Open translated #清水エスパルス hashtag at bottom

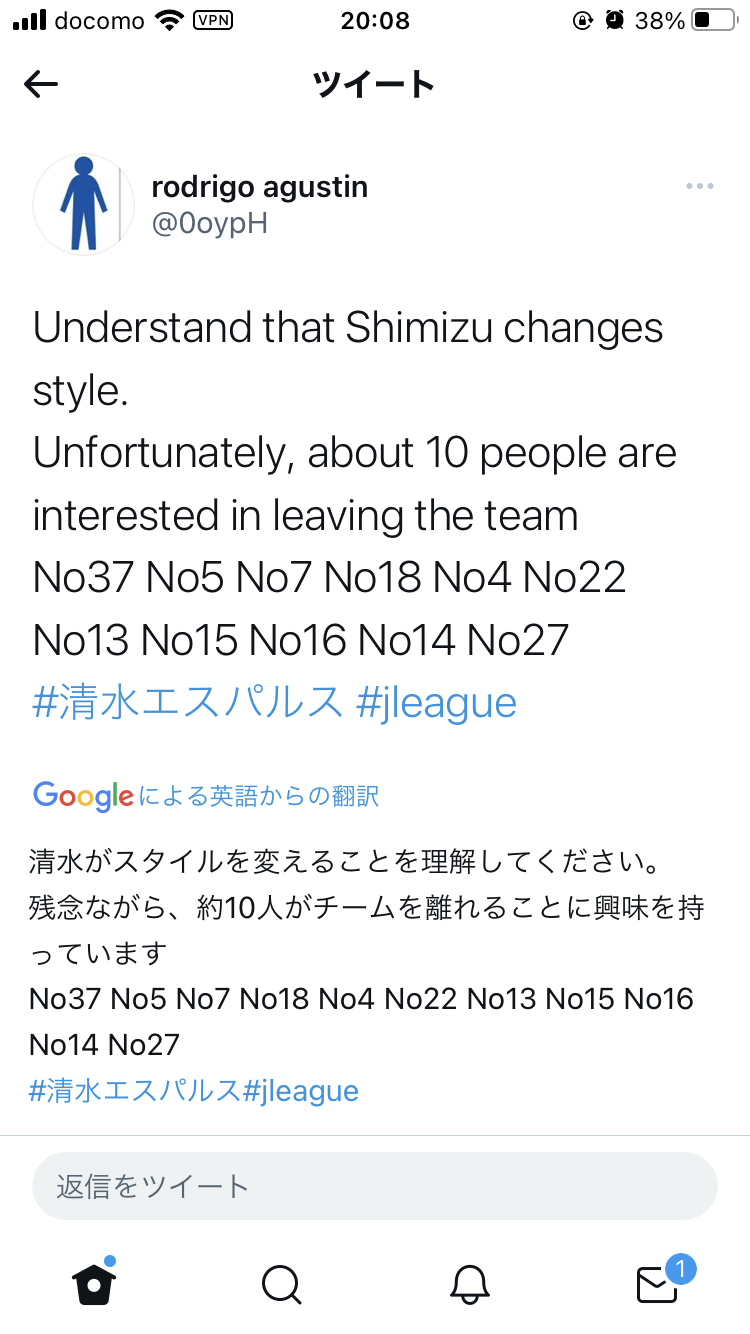(x=135, y=1090)
